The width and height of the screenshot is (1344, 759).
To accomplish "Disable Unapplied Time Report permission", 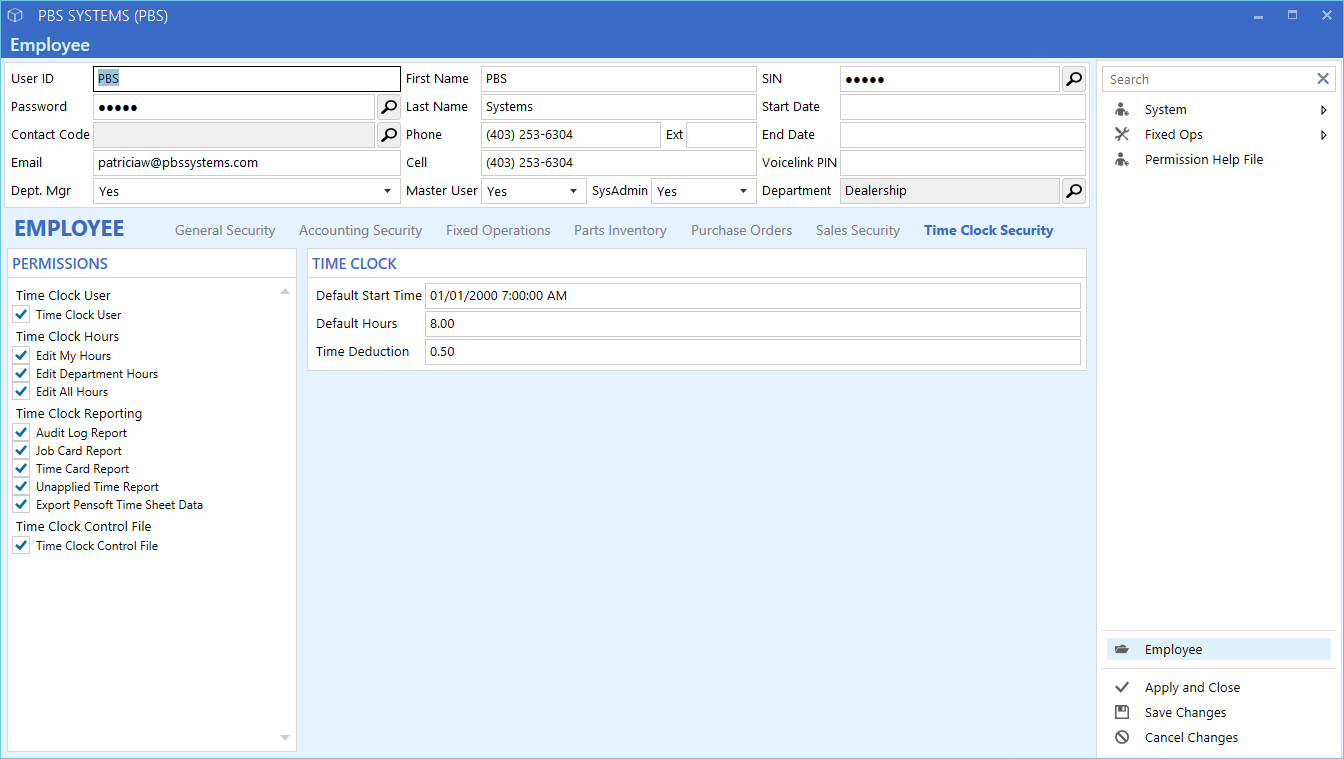I will coord(21,487).
